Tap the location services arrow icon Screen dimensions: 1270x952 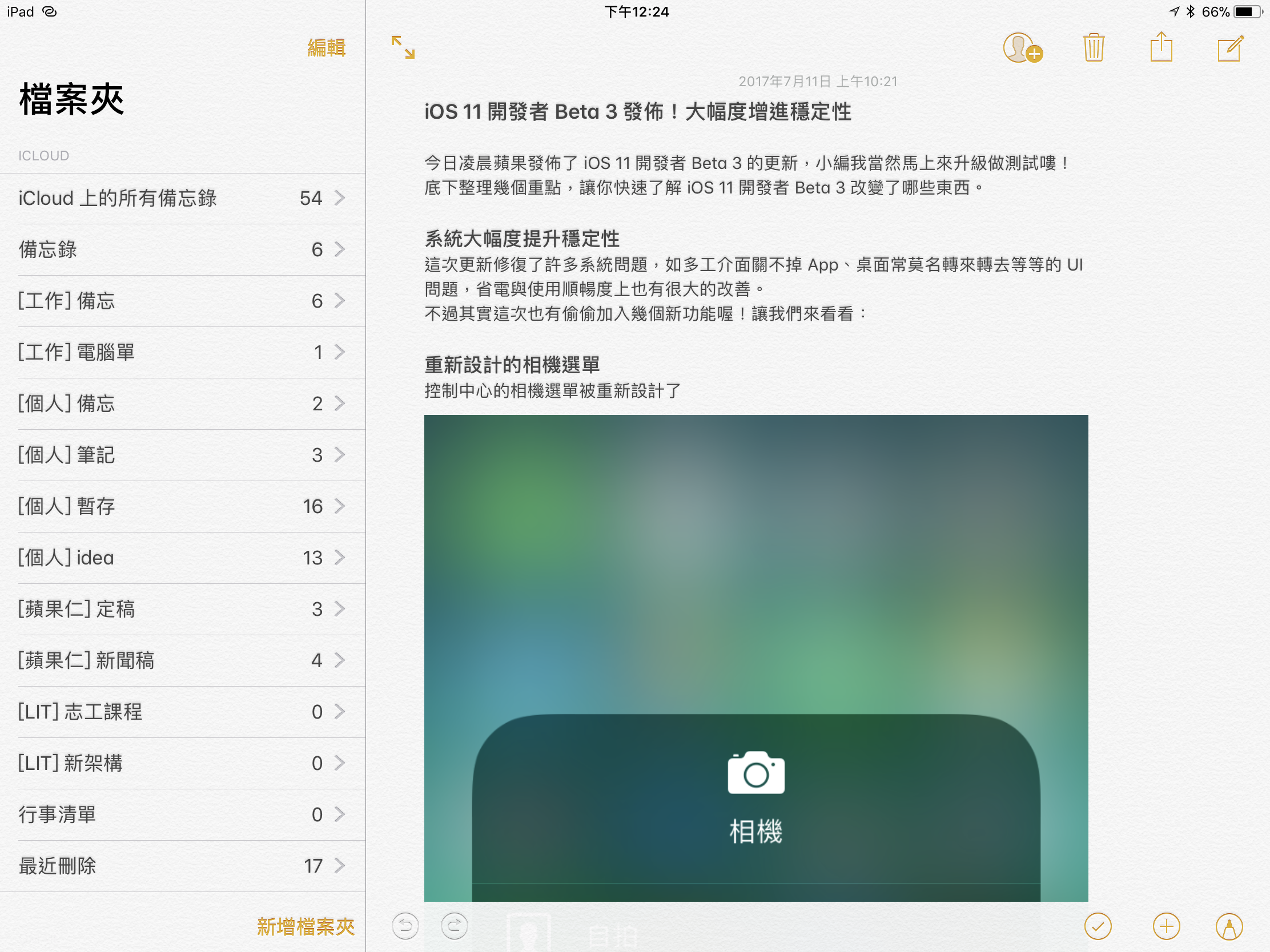tap(1173, 11)
